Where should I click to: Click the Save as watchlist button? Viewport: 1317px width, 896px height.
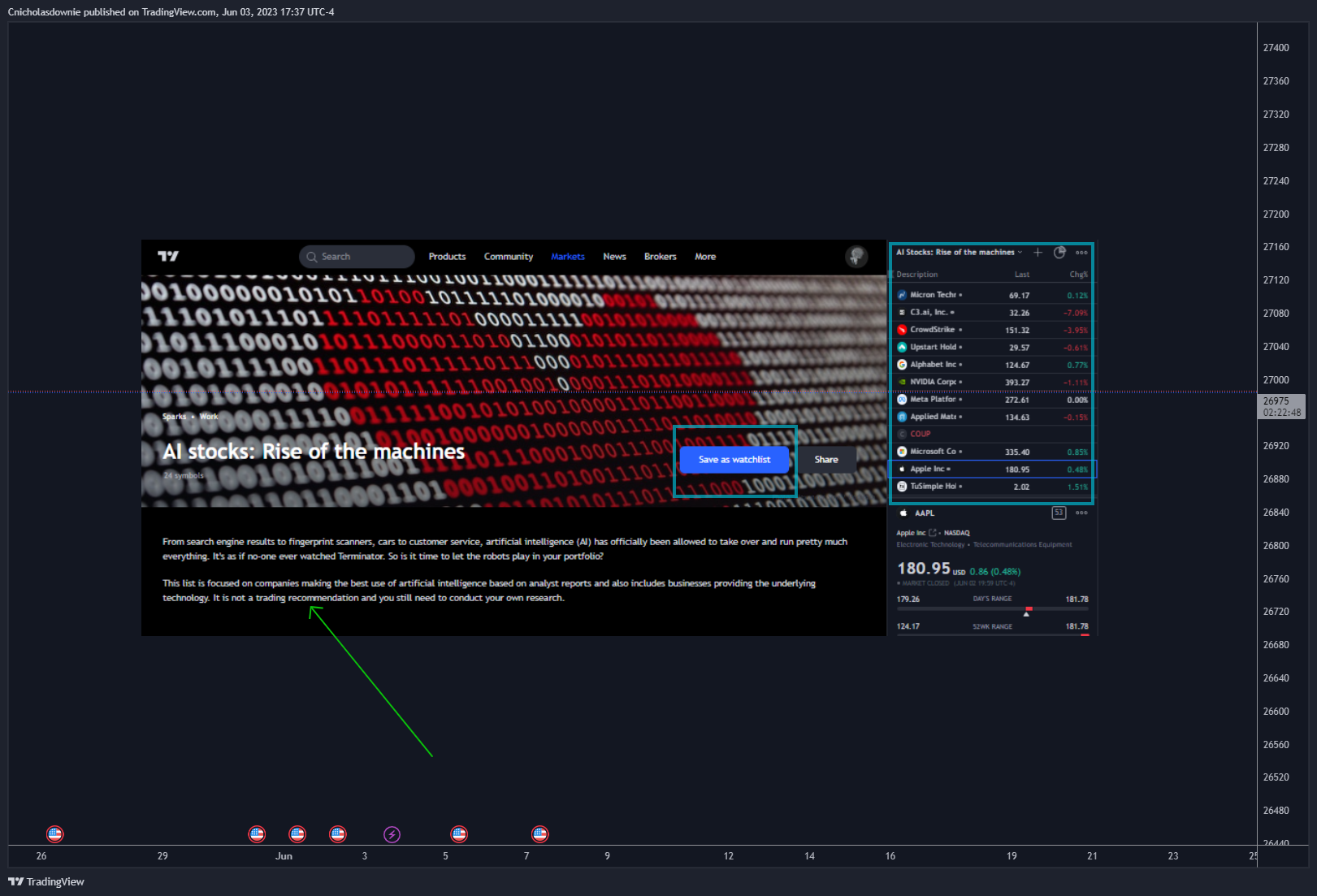(734, 460)
